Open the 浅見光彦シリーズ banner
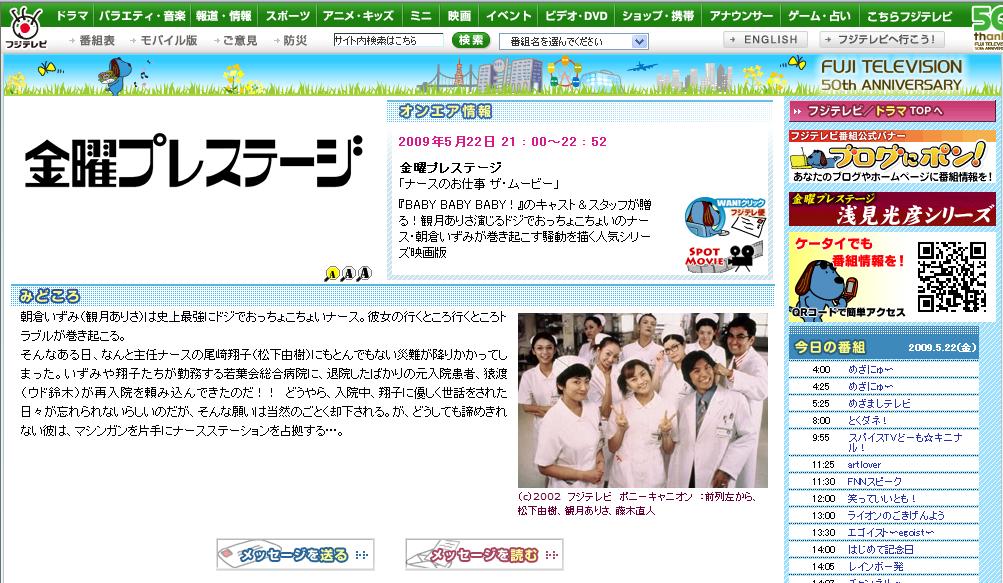This screenshot has width=1003, height=583. click(x=892, y=209)
